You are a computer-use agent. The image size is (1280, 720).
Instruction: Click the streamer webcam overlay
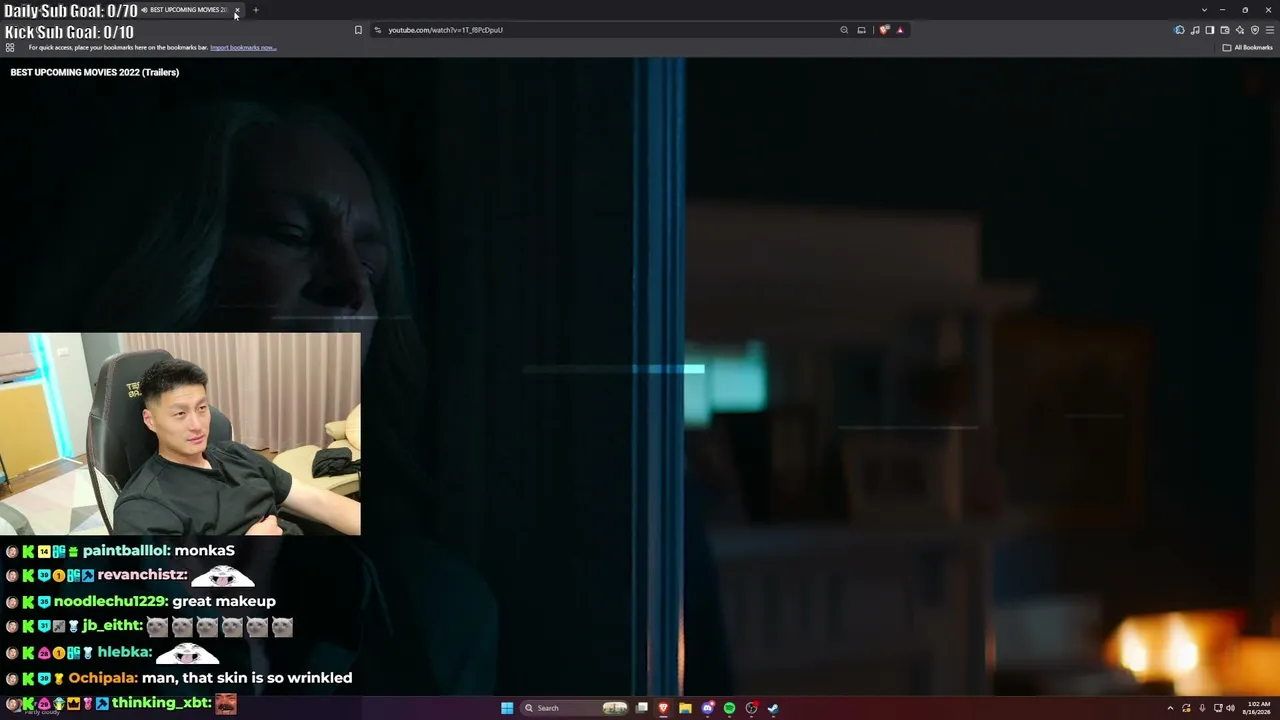point(180,434)
